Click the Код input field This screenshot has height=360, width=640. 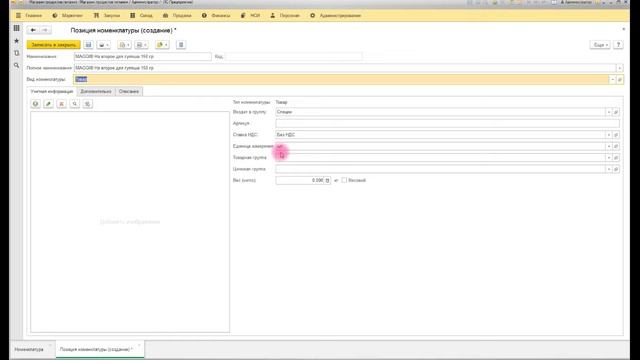coord(293,56)
